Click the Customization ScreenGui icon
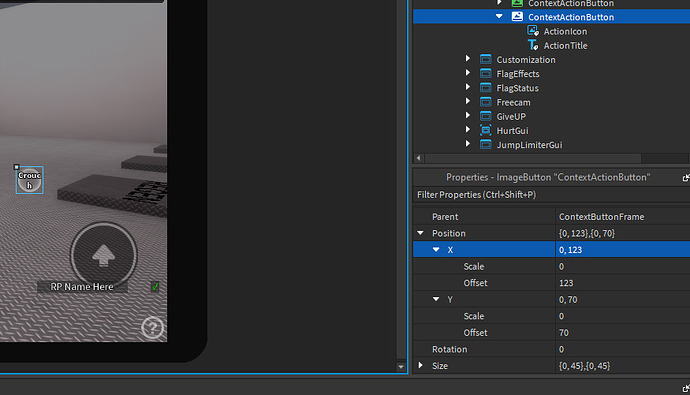The image size is (690, 395). point(485,59)
